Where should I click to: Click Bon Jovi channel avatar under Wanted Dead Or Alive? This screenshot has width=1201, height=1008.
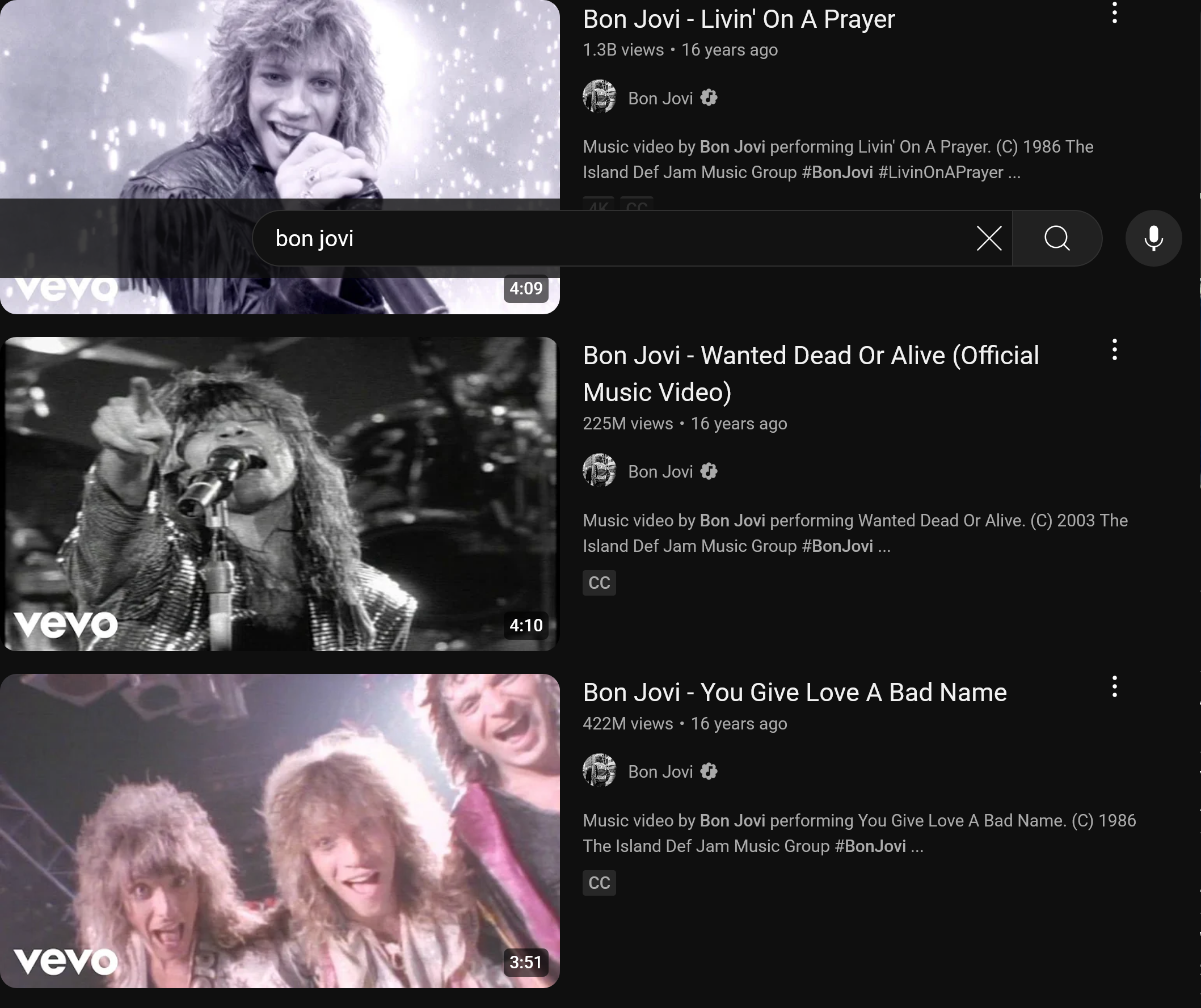pos(599,470)
